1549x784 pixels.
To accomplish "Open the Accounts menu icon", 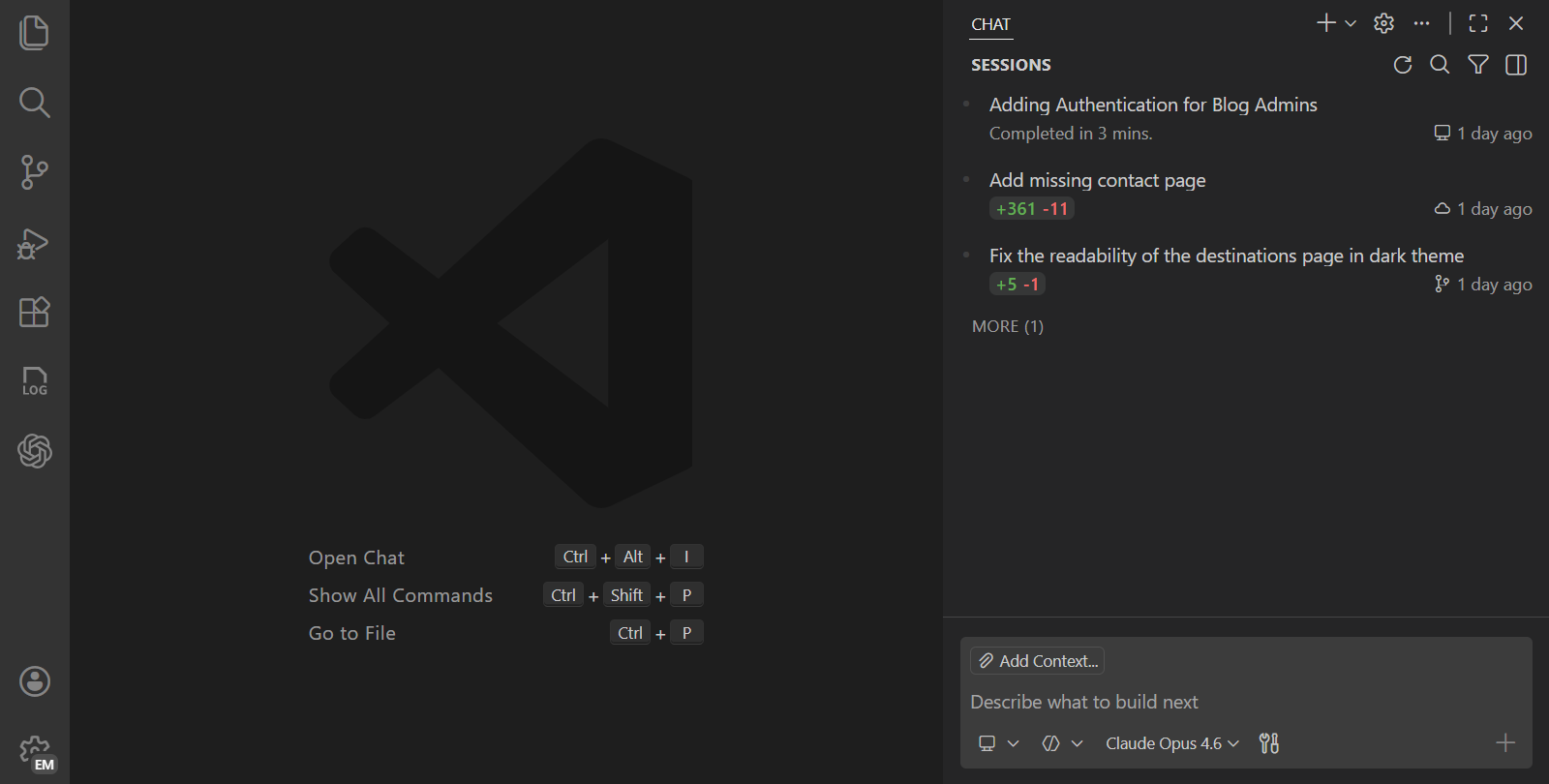I will 35,681.
